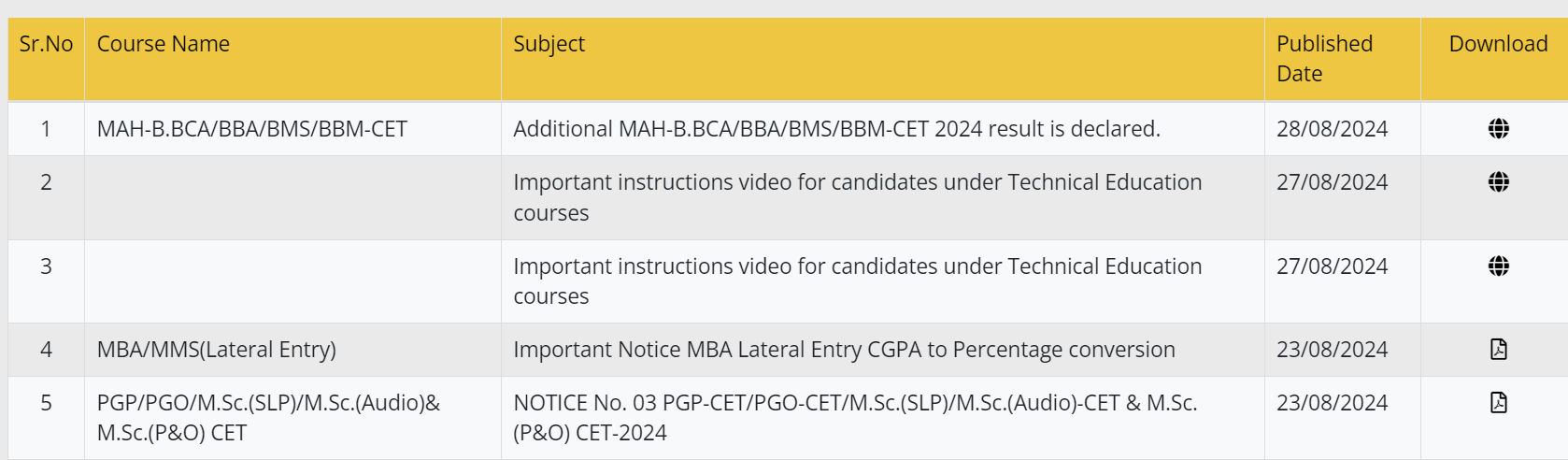1568x460 pixels.
Task: Download PDF for MBA Lateral Entry notice
Action: [1498, 350]
